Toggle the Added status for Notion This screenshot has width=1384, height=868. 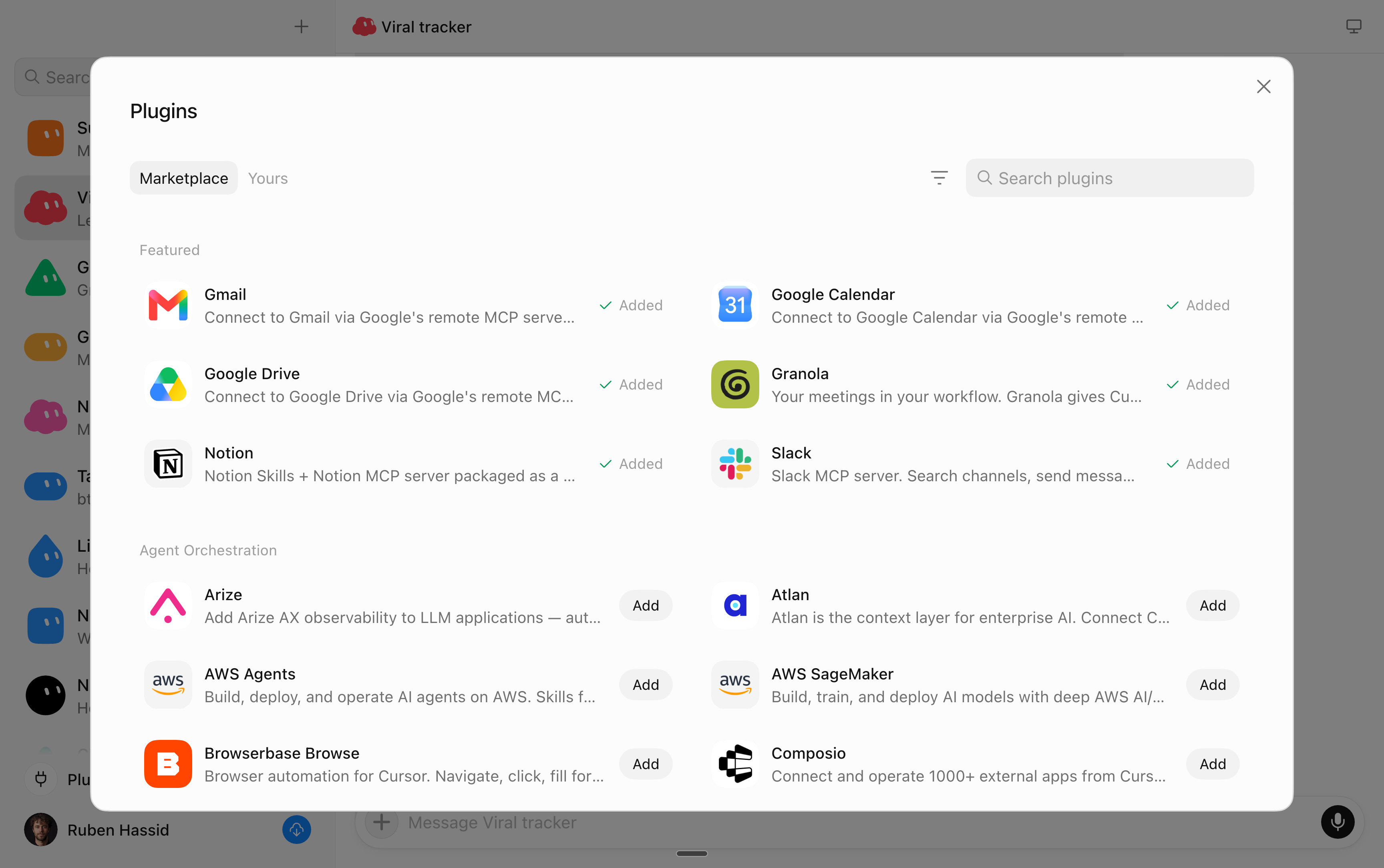tap(631, 463)
